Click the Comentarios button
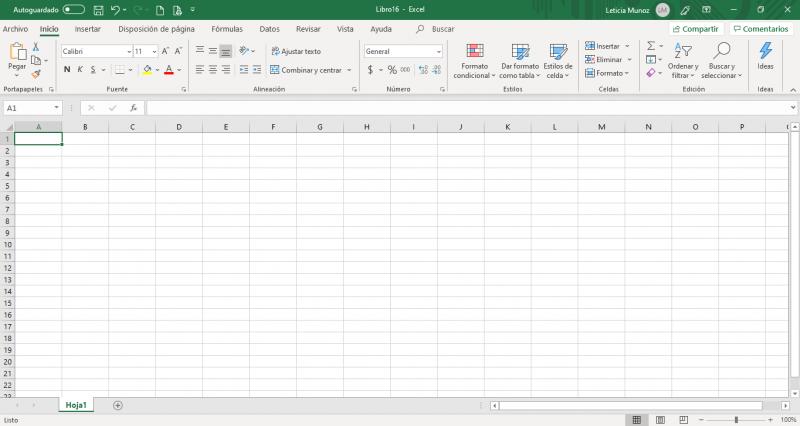Image resolution: width=800 pixels, height=426 pixels. pyautogui.click(x=761, y=29)
